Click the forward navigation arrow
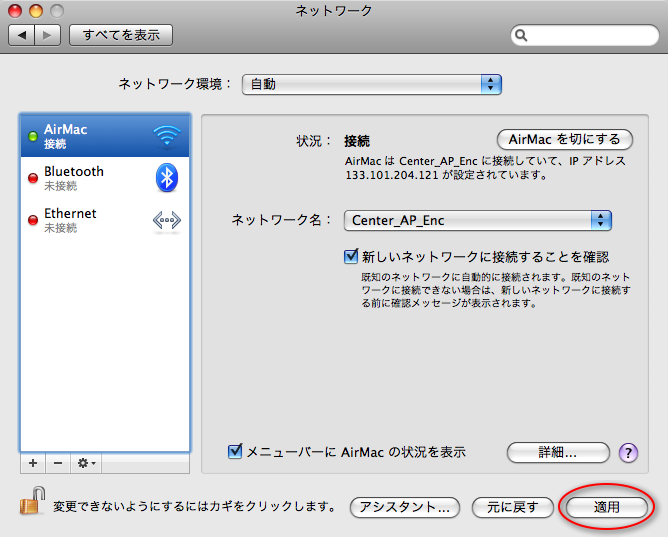This screenshot has width=668, height=537. [x=47, y=35]
